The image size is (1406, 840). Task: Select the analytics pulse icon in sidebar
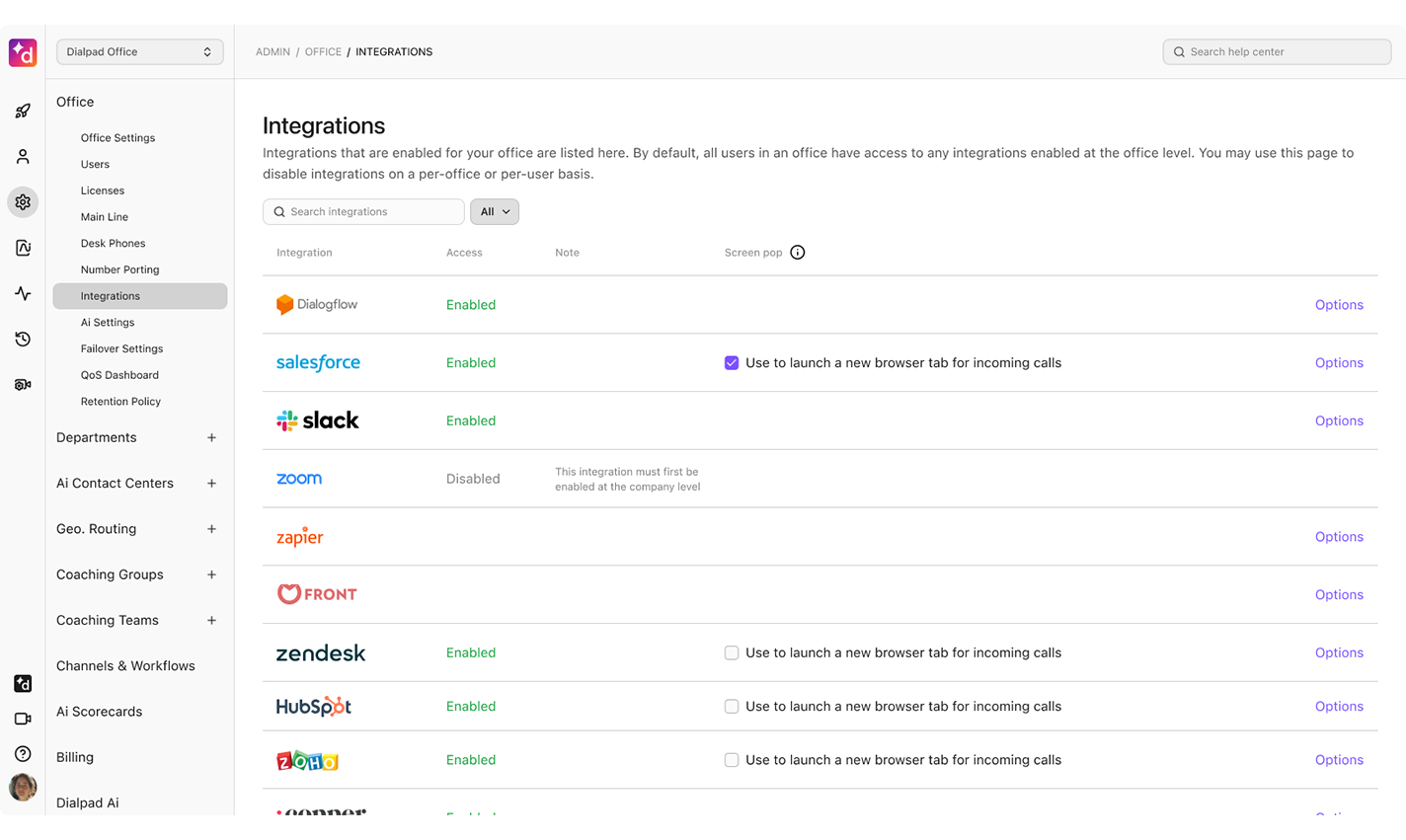(x=22, y=293)
